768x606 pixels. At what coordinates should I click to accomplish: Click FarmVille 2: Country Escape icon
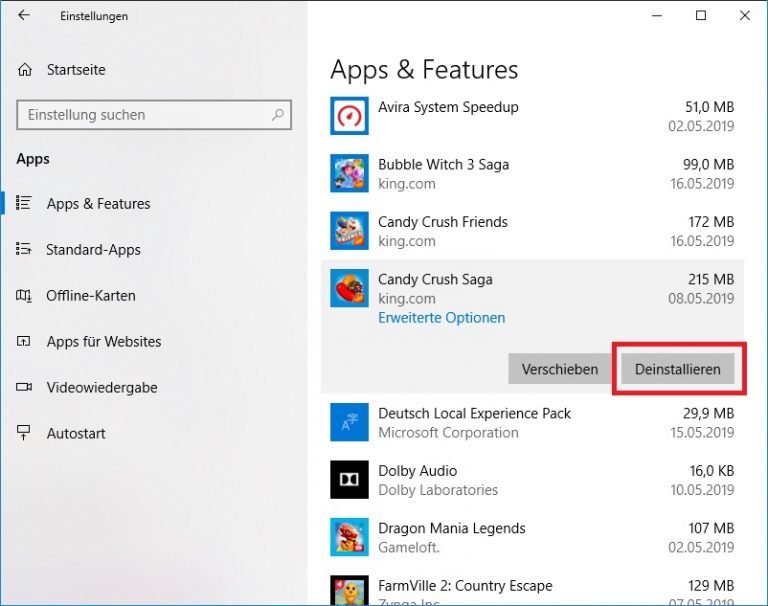pyautogui.click(x=349, y=590)
